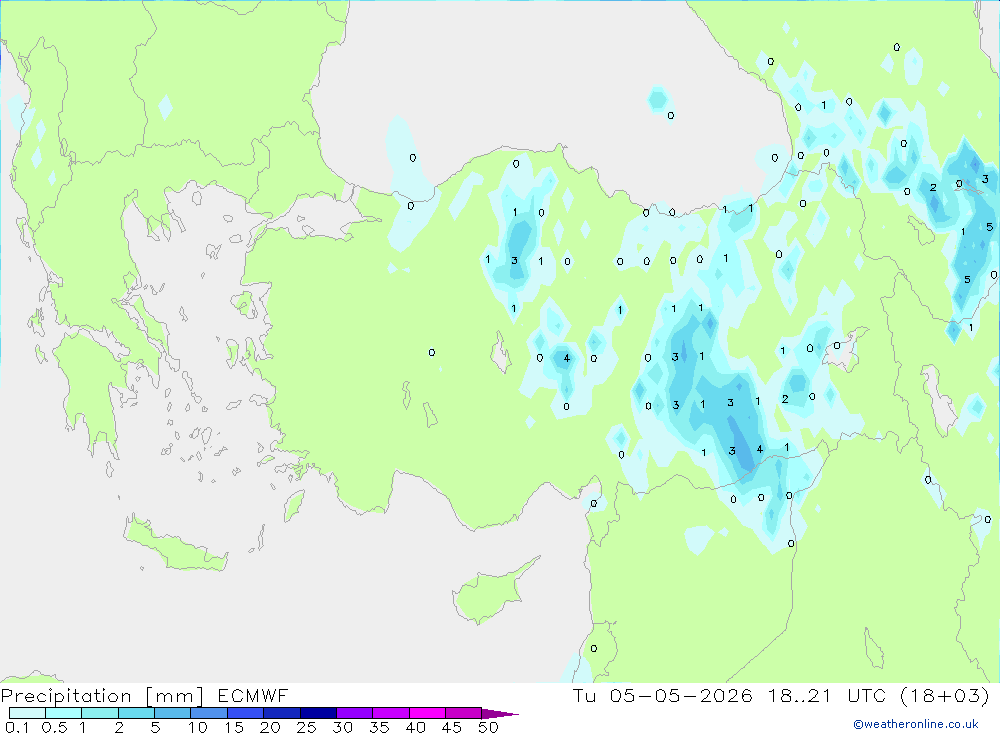Screen dimensions: 1000x733
Task: Click the 'Tu 05-05-2026' date text
Action: pos(663,696)
